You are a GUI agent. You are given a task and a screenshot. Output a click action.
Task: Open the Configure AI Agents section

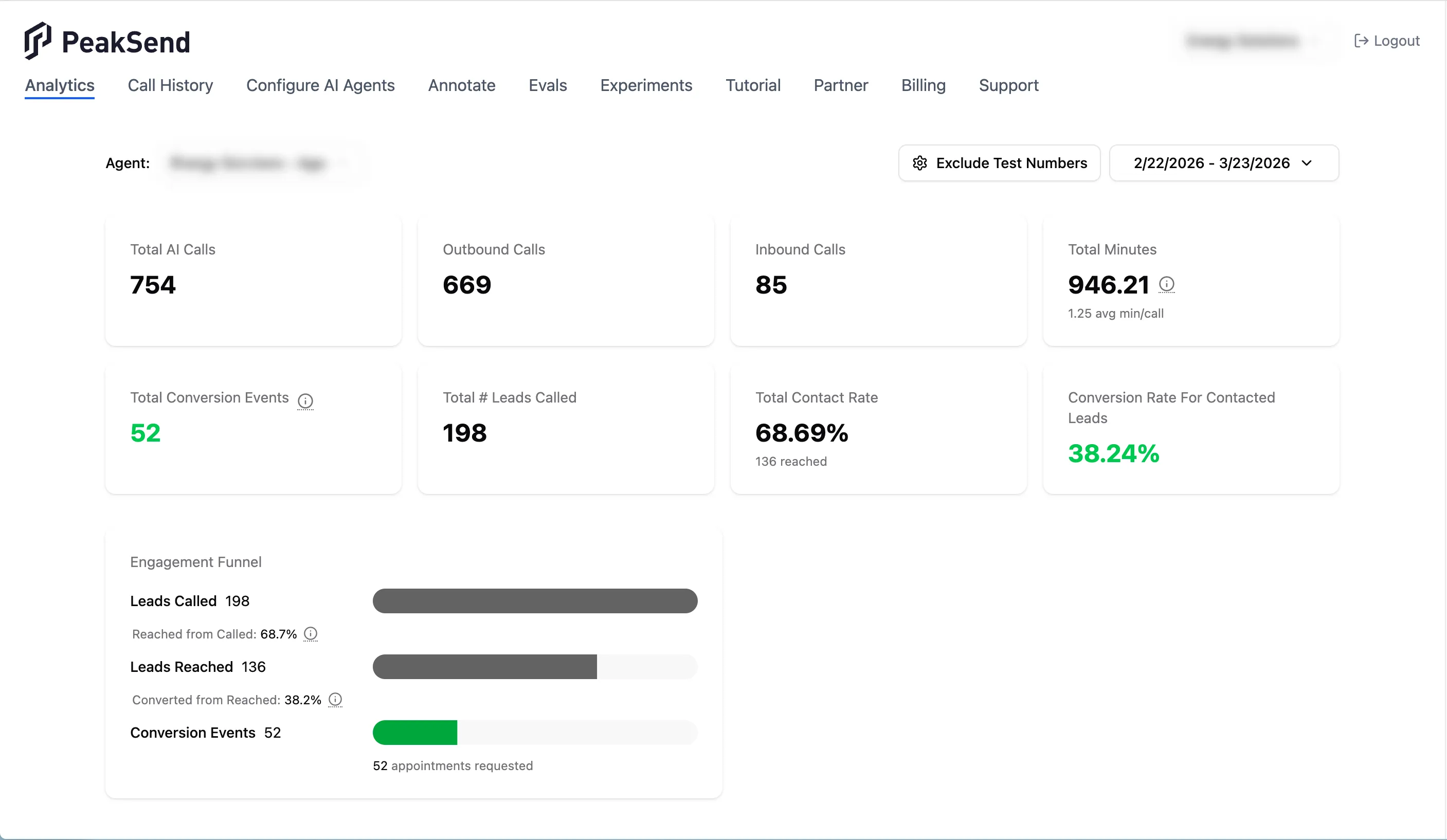tap(320, 85)
